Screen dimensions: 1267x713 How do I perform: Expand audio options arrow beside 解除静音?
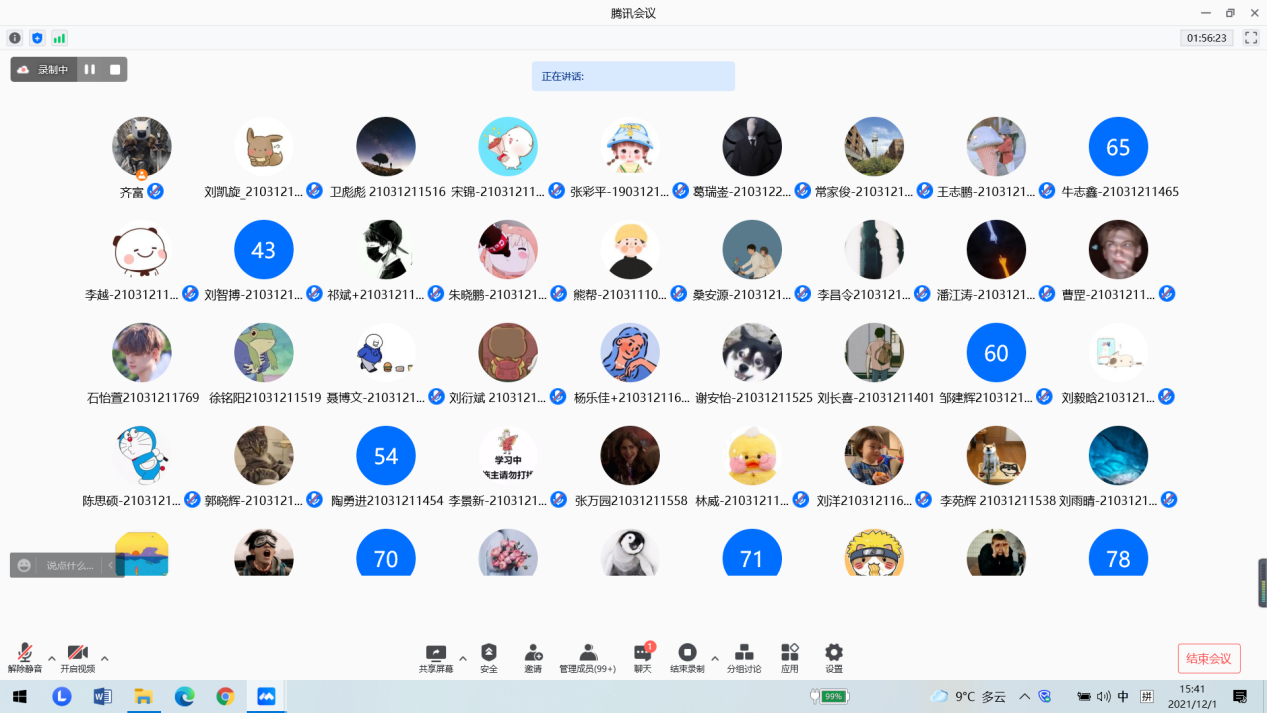(x=52, y=659)
